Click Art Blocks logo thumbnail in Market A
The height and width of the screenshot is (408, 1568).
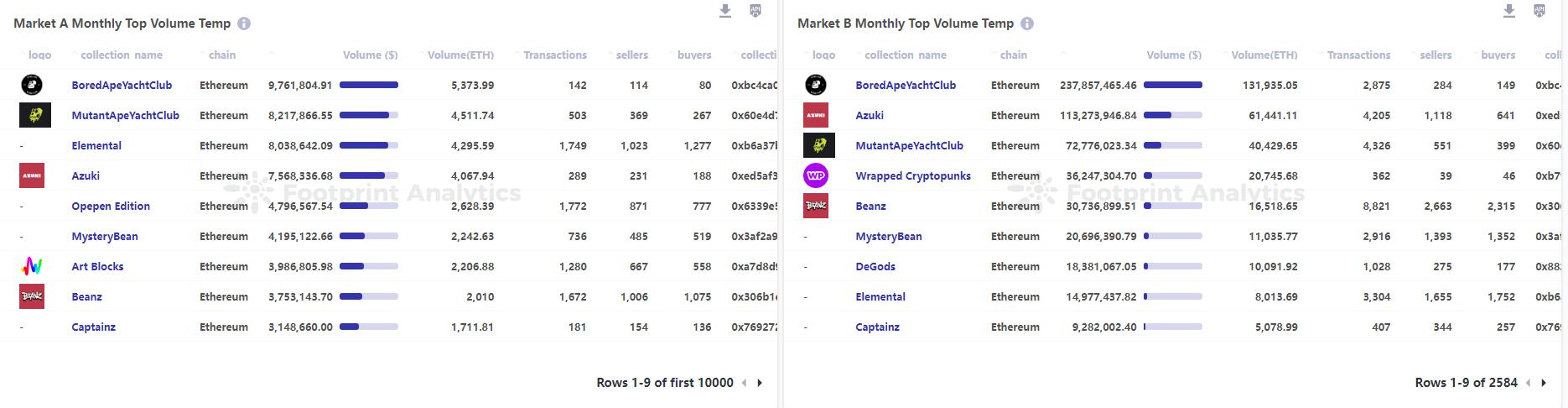tap(32, 267)
